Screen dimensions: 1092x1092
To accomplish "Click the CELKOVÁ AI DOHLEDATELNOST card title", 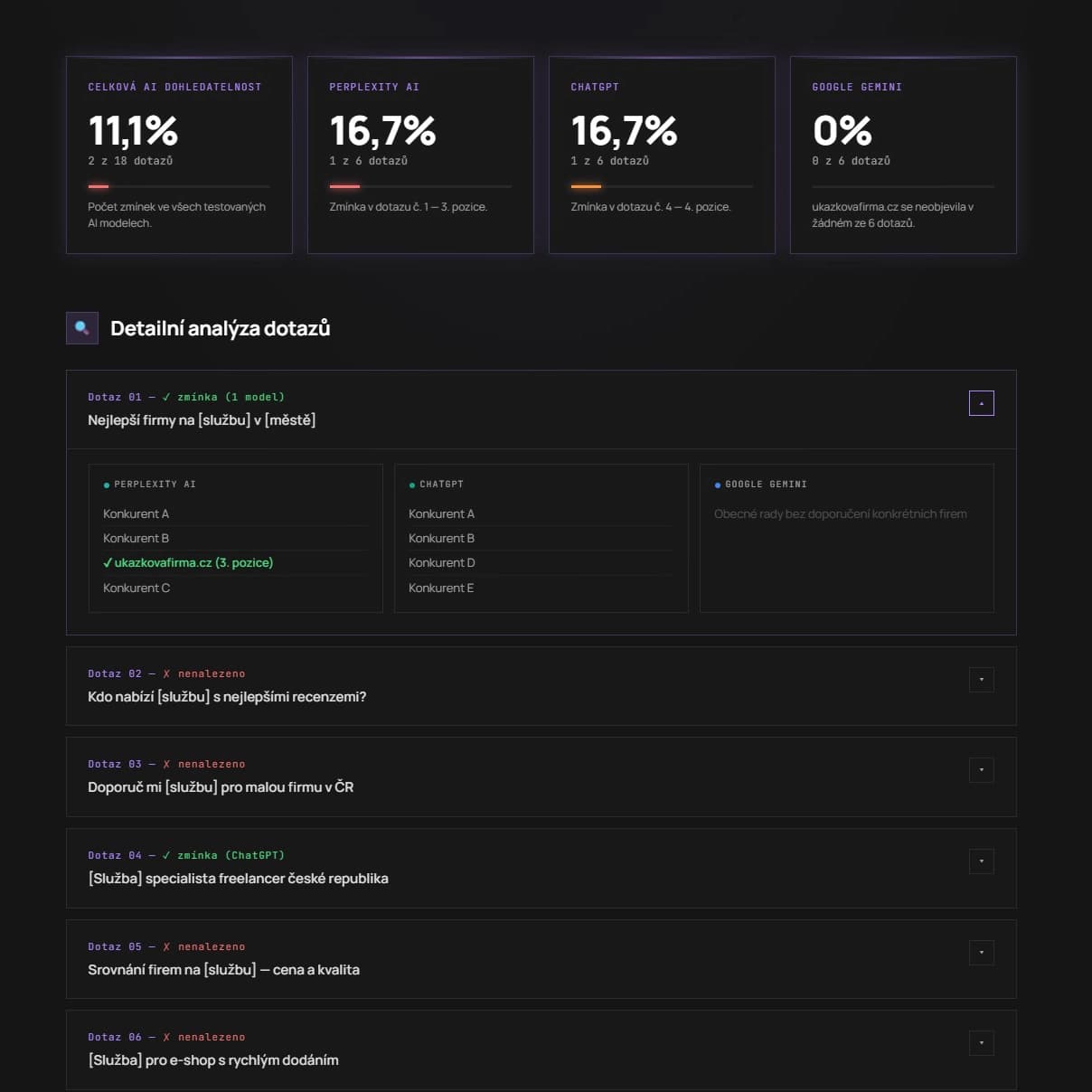I will click(x=174, y=88).
